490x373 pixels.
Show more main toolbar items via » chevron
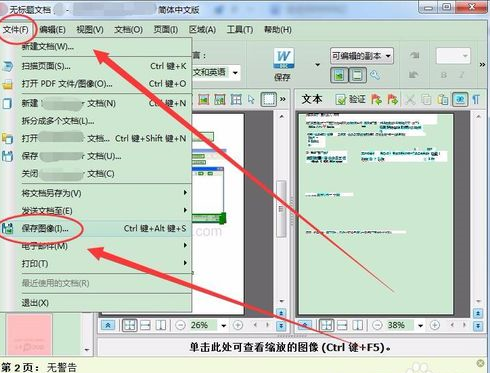[482, 64]
